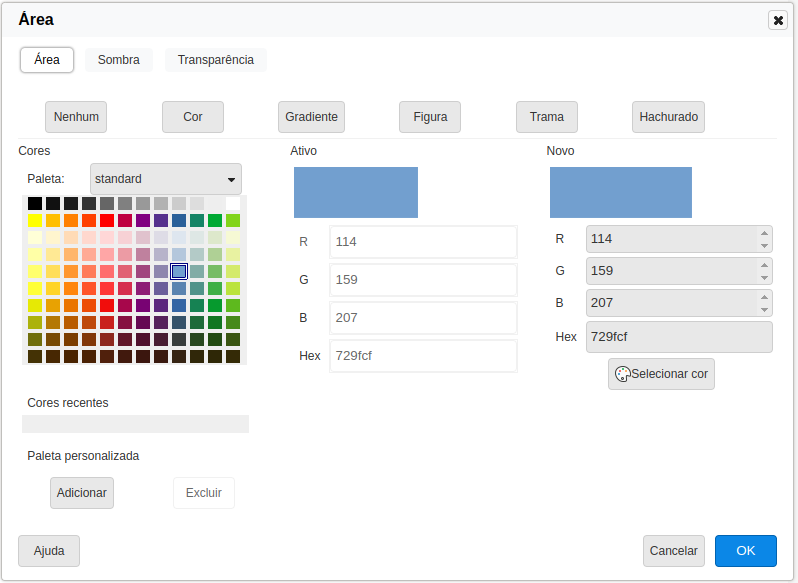Confirm the dialog by pressing OK

tap(745, 551)
